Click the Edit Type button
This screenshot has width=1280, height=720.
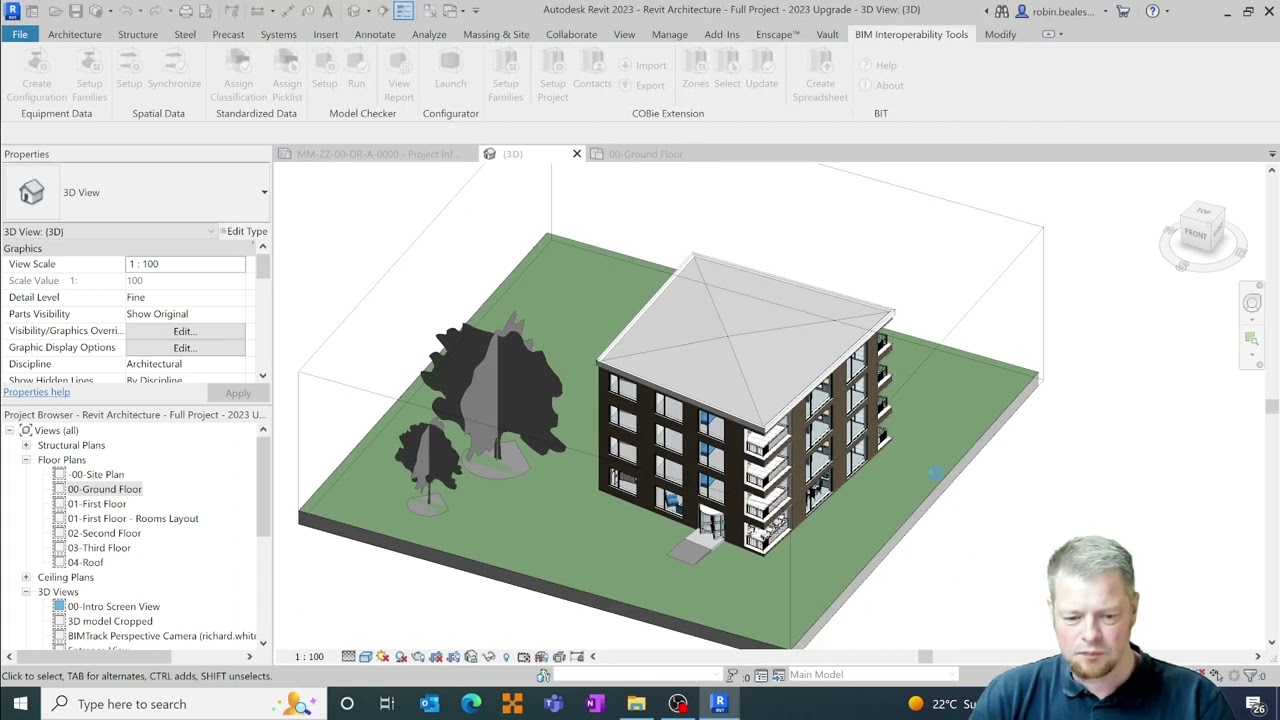(x=244, y=232)
